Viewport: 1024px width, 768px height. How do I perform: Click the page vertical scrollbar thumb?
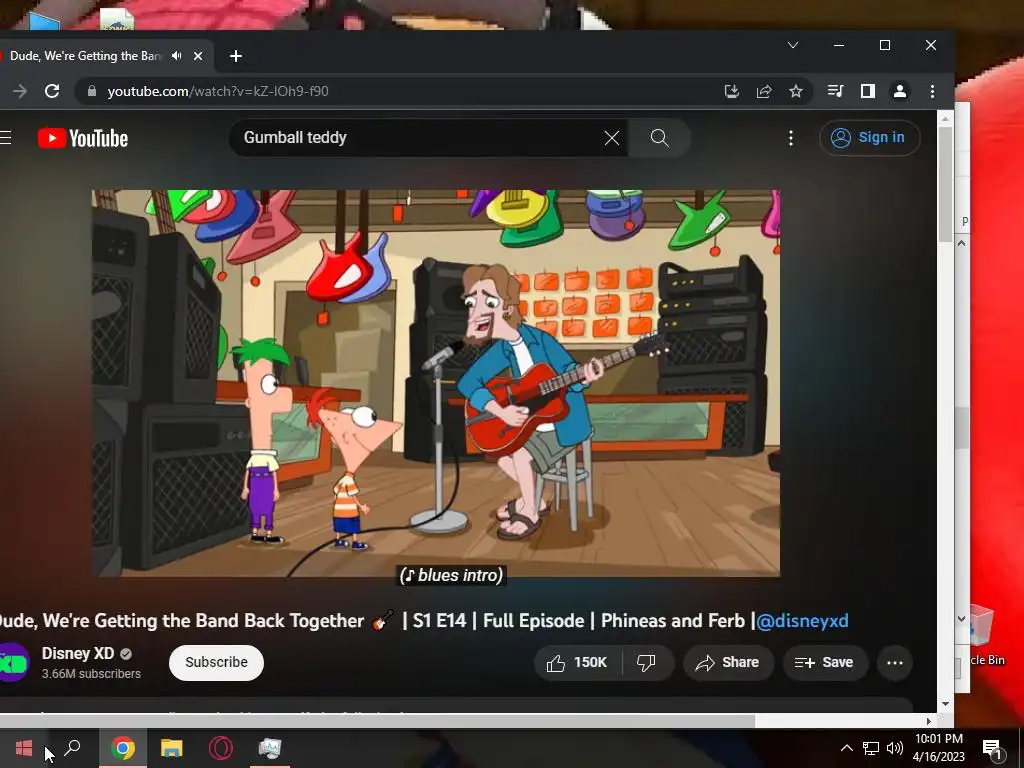(x=945, y=185)
